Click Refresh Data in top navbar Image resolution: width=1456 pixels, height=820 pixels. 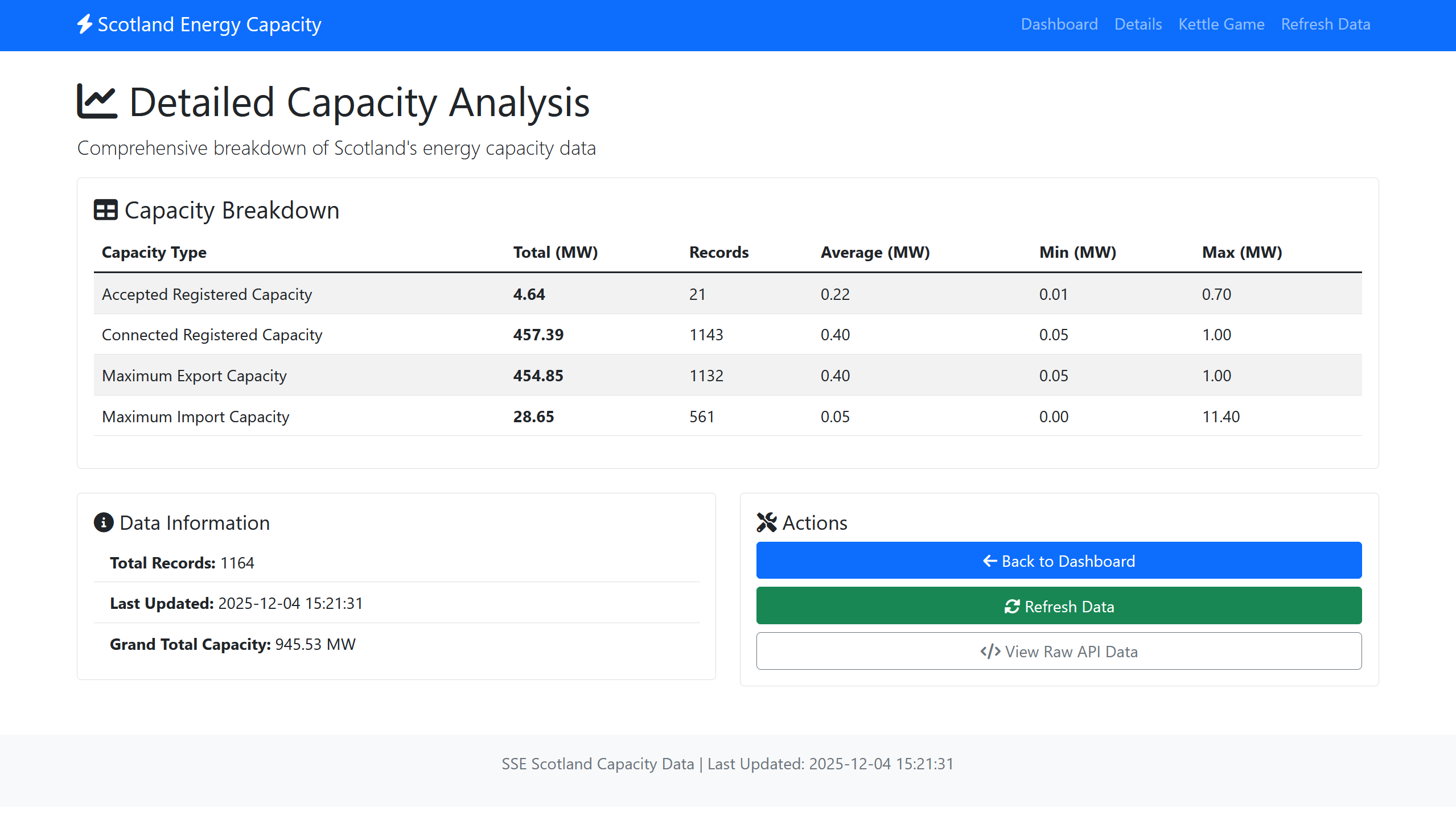coord(1325,24)
